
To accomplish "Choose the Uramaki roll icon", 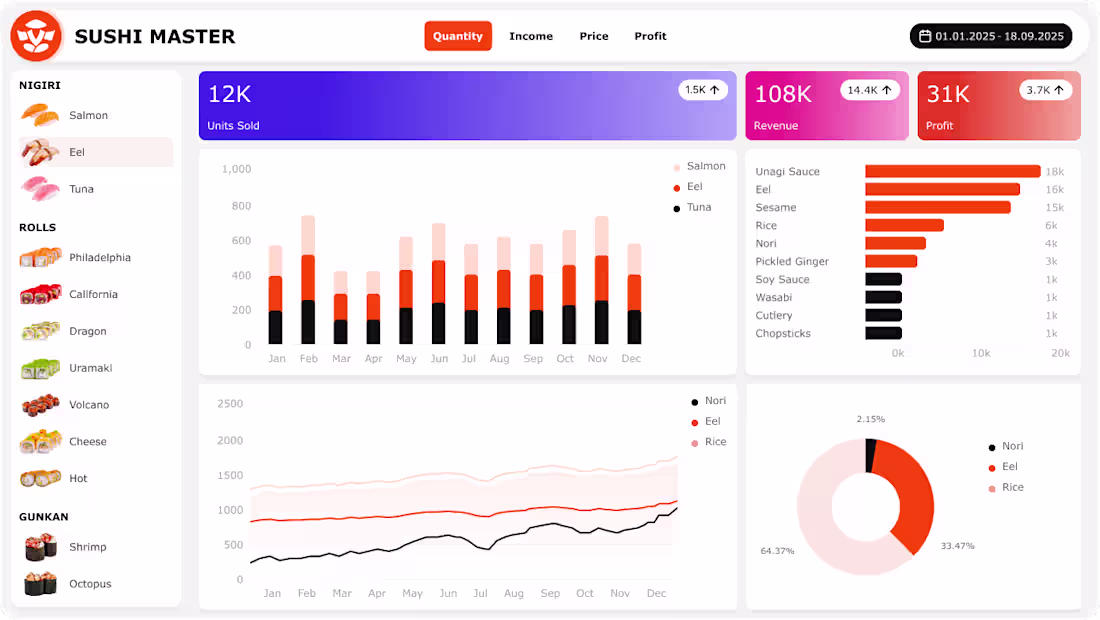I will point(40,368).
